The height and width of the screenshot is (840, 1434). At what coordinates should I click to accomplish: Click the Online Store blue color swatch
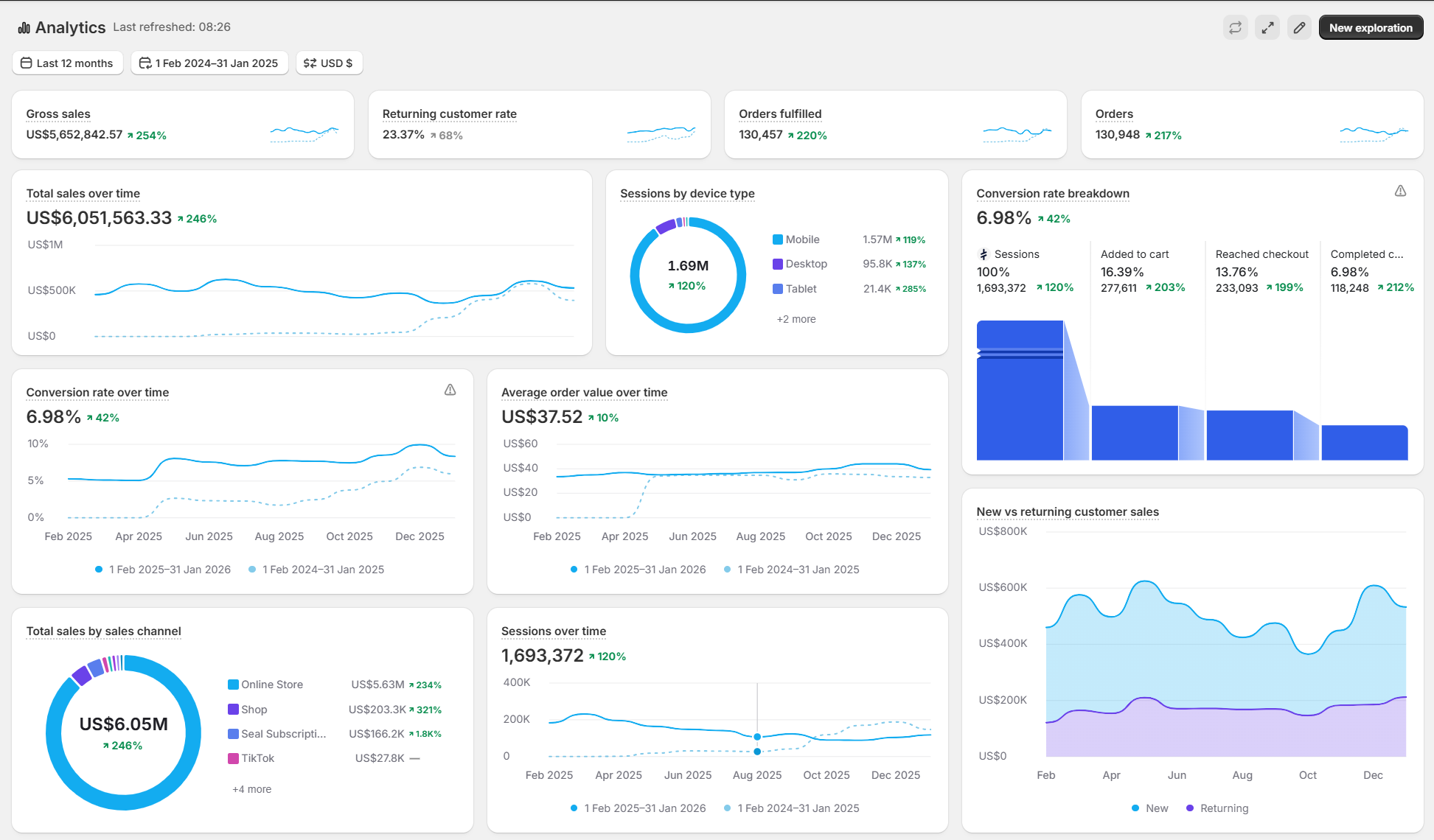click(x=233, y=685)
